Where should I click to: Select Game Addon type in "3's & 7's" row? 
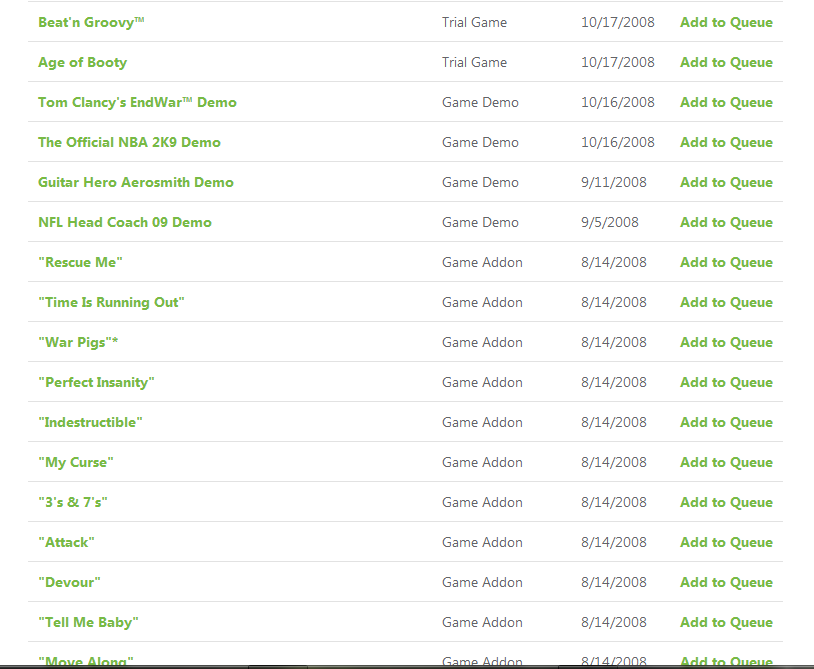coord(482,502)
